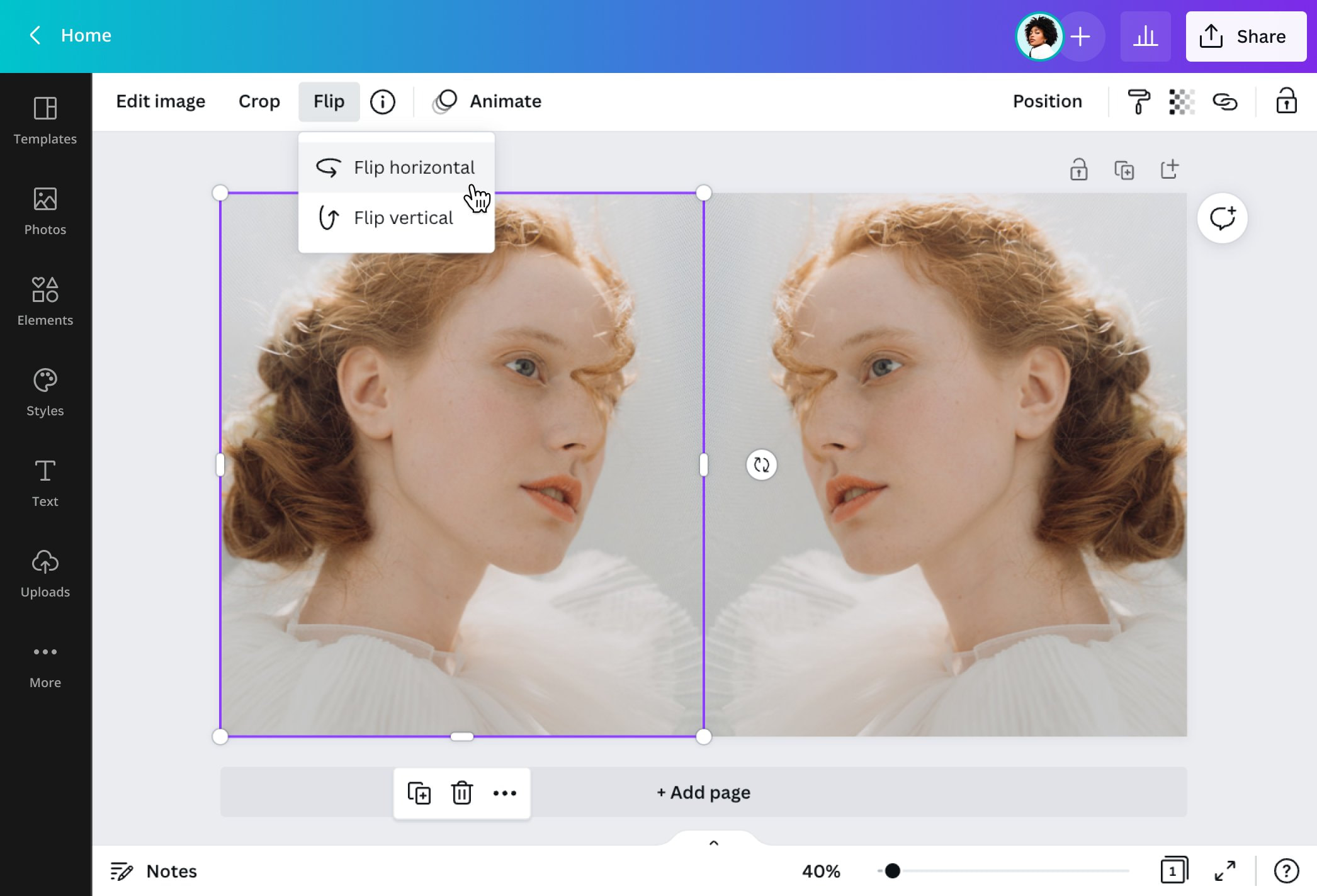Open more page options via the ellipsis
This screenshot has height=896, width=1317.
506,793
